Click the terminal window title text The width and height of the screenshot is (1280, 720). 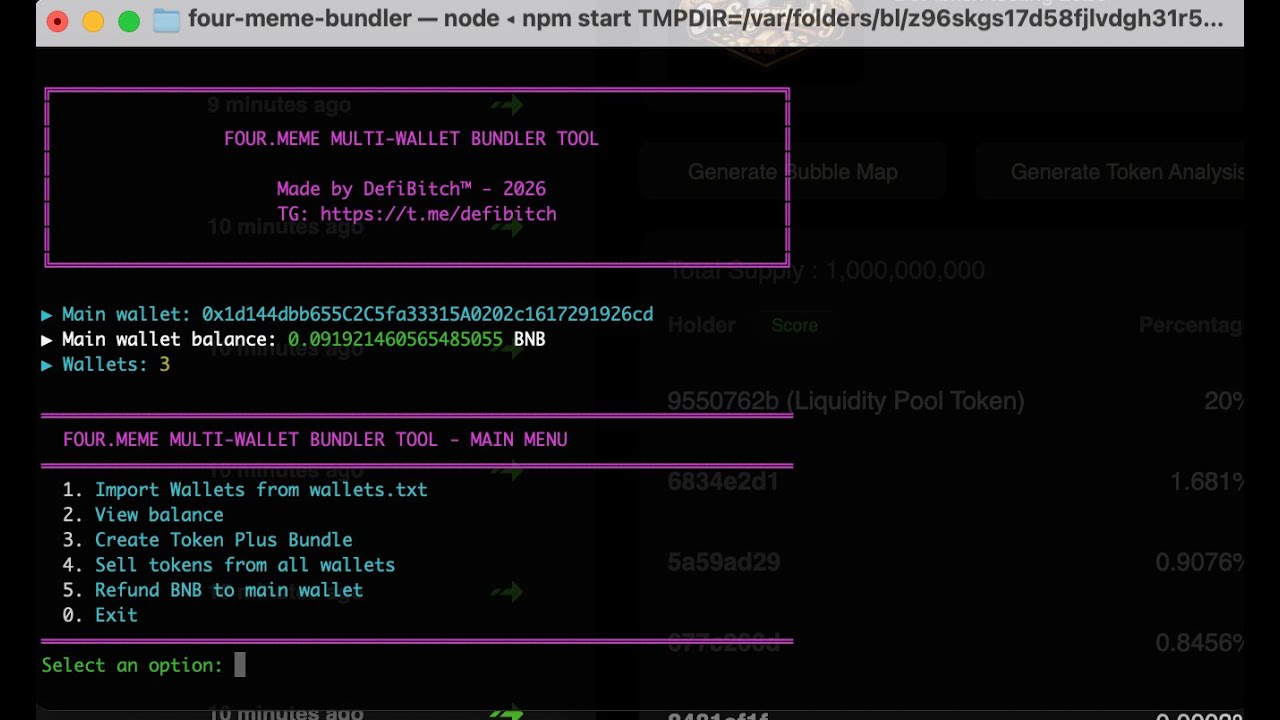coord(705,20)
